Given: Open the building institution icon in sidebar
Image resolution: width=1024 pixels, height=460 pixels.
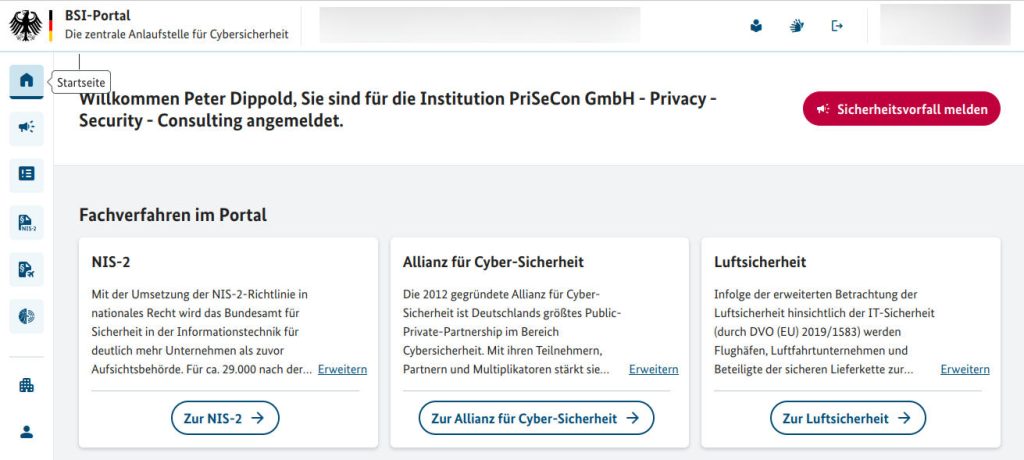Looking at the screenshot, I should click(x=26, y=385).
